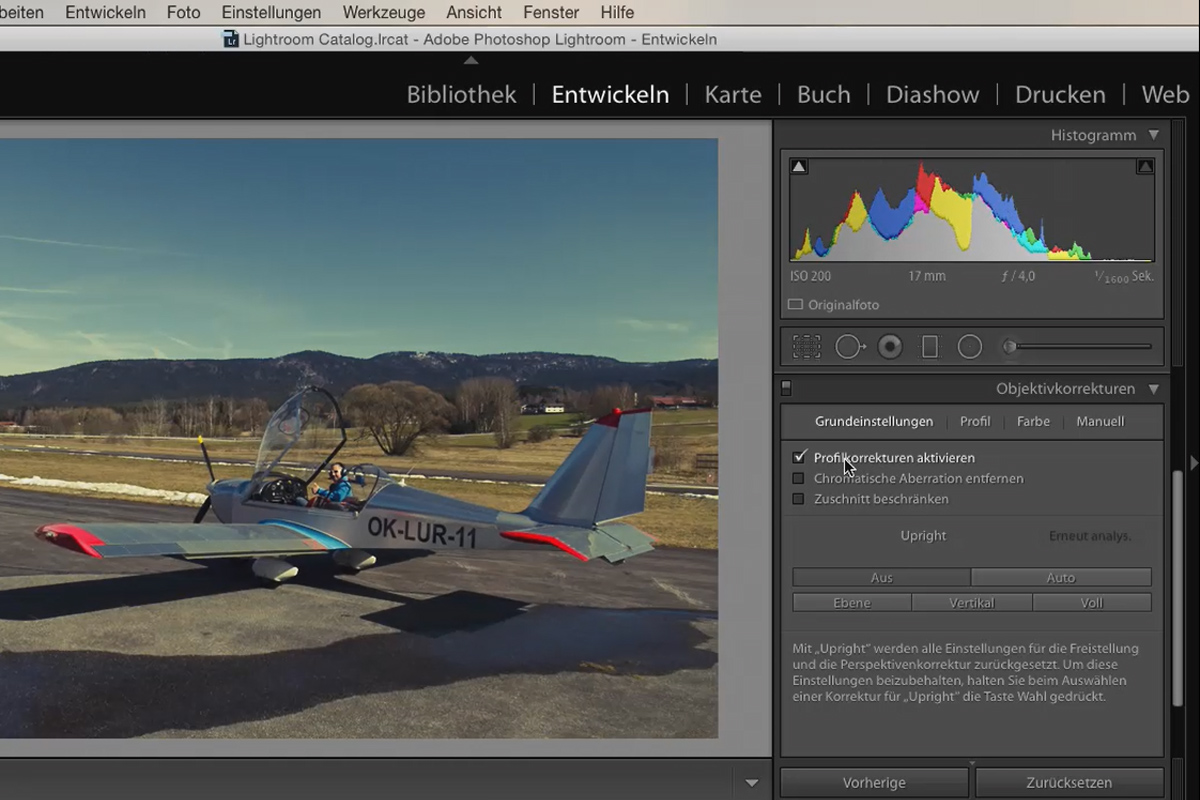The width and height of the screenshot is (1200, 800).
Task: Click the Lightroom catalog document icon in title bar
Action: (x=231, y=39)
